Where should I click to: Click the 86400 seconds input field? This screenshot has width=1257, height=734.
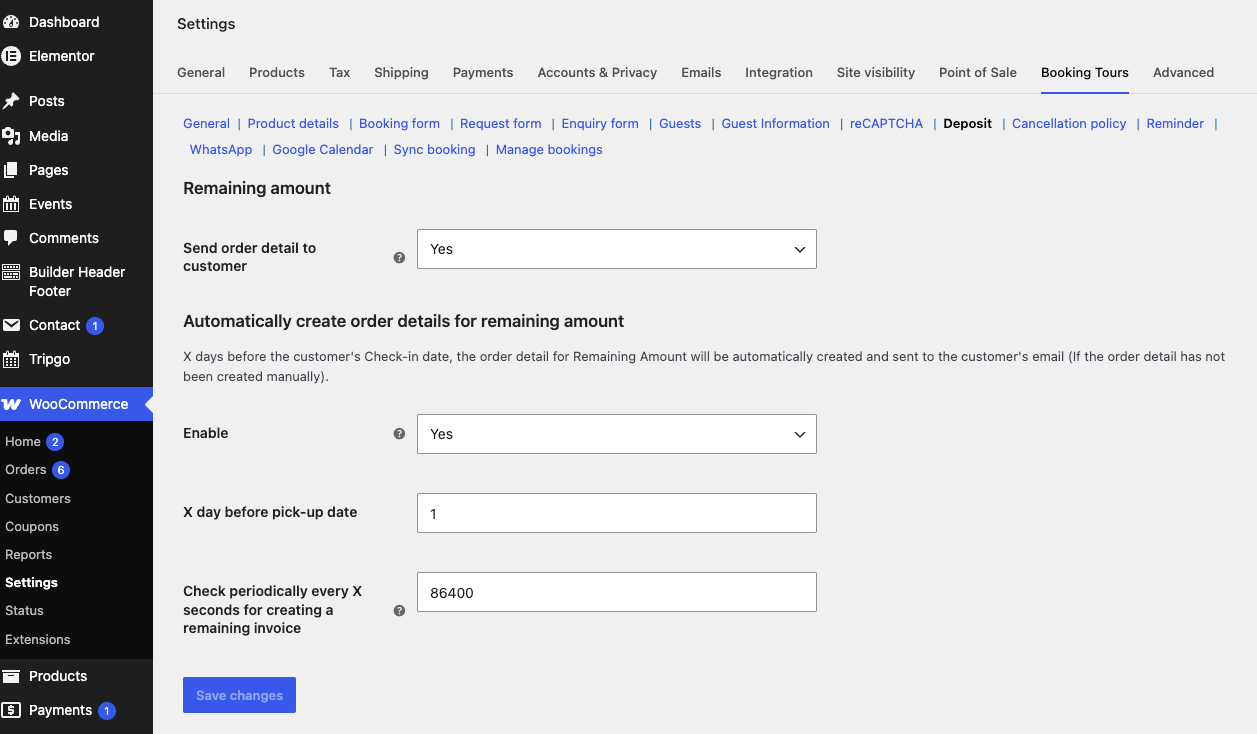coord(617,592)
